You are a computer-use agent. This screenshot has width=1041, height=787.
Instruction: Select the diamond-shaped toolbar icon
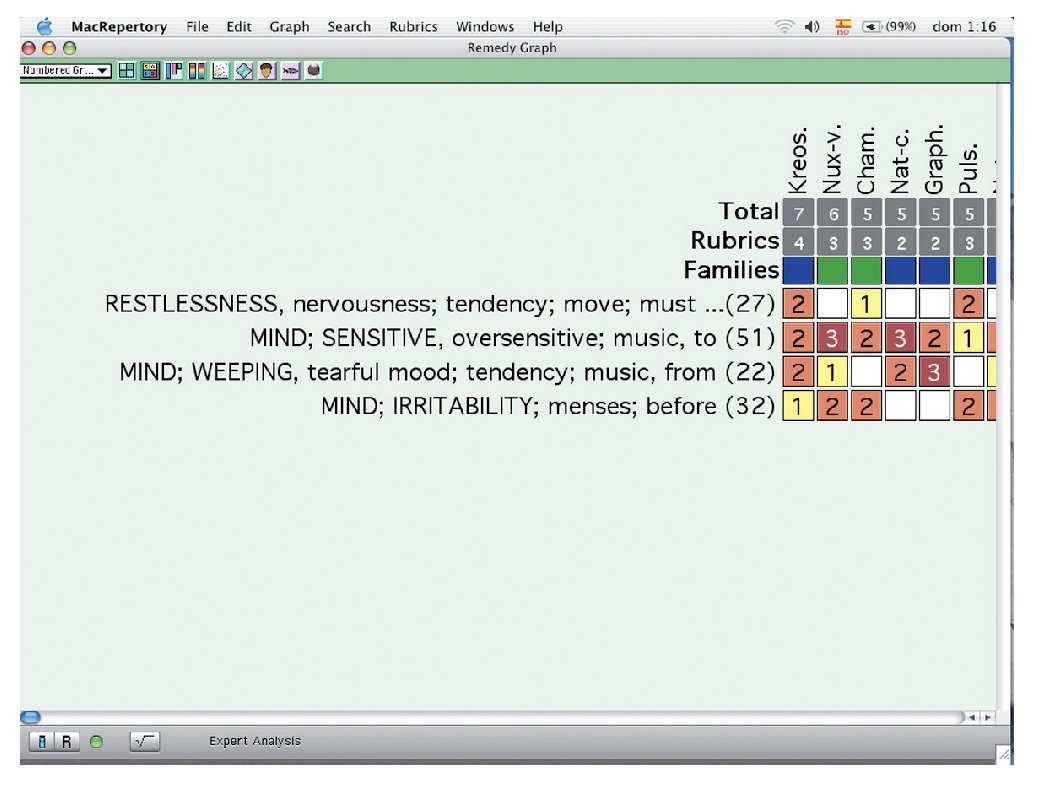(x=243, y=71)
